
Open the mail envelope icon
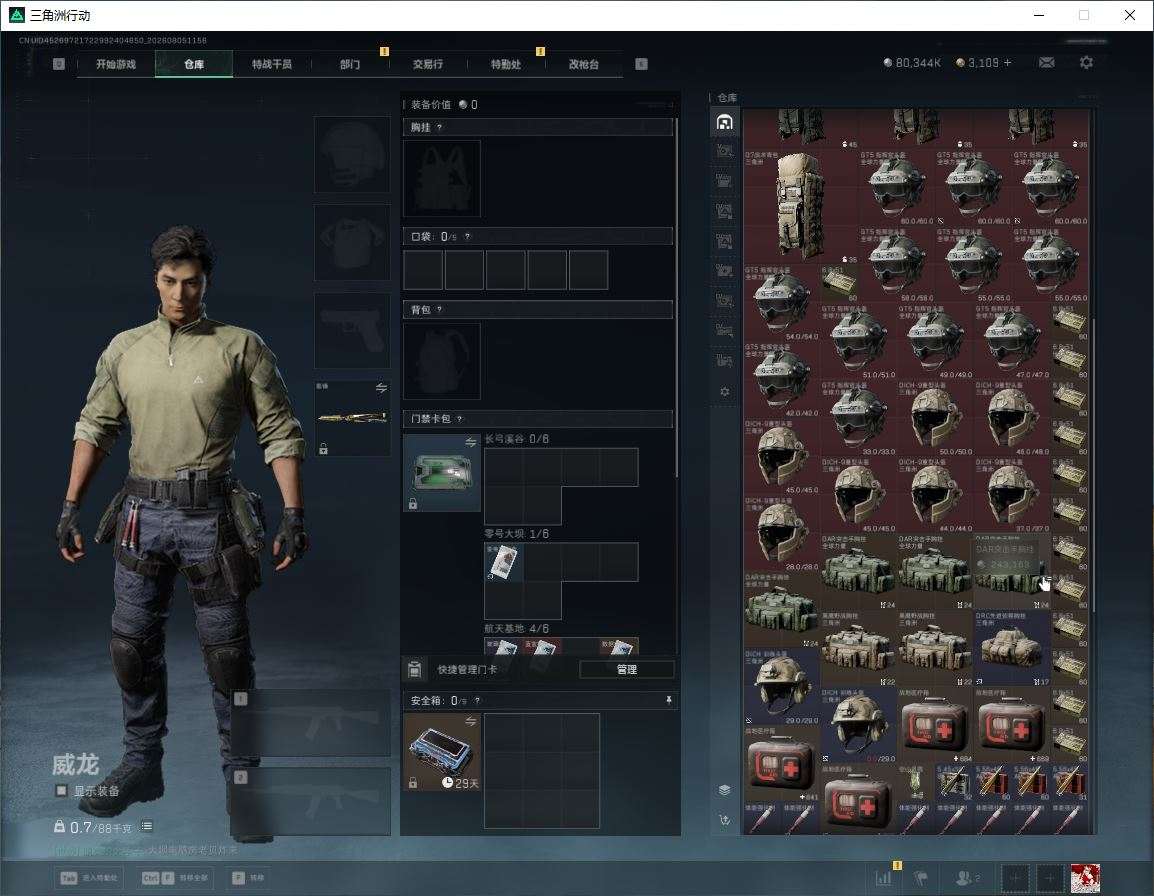point(1047,63)
